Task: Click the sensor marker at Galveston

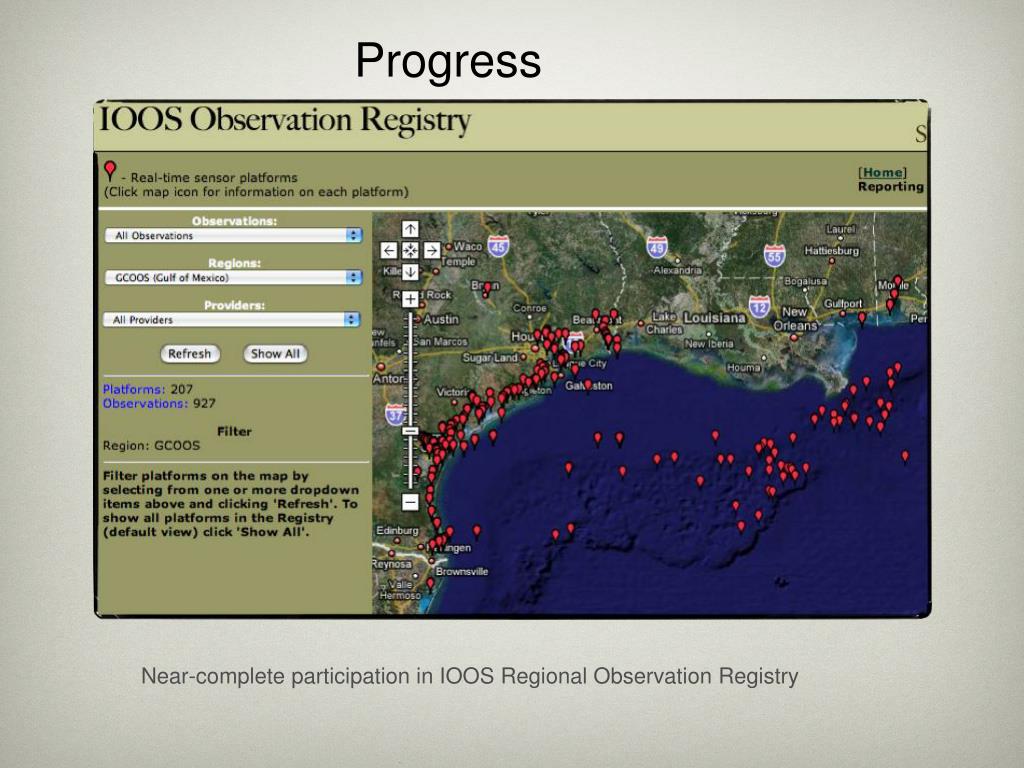Action: coord(588,386)
